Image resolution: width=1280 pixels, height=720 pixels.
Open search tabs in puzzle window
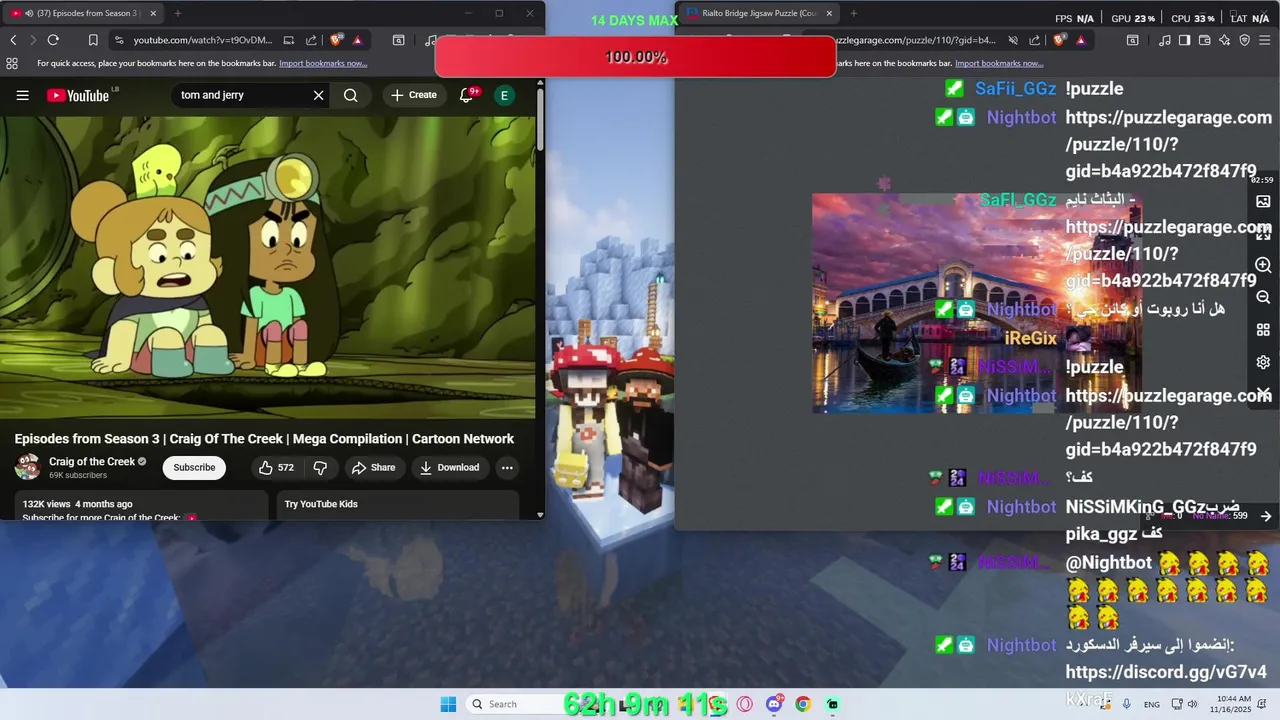click(1132, 40)
